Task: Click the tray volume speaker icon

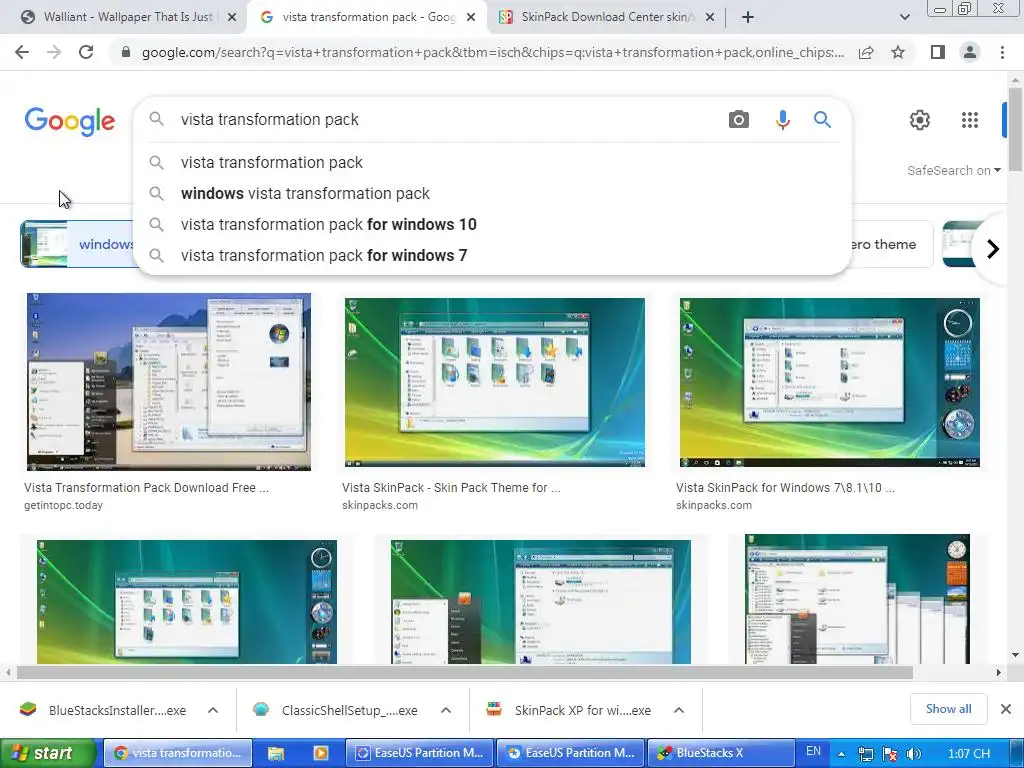Action: (x=914, y=754)
